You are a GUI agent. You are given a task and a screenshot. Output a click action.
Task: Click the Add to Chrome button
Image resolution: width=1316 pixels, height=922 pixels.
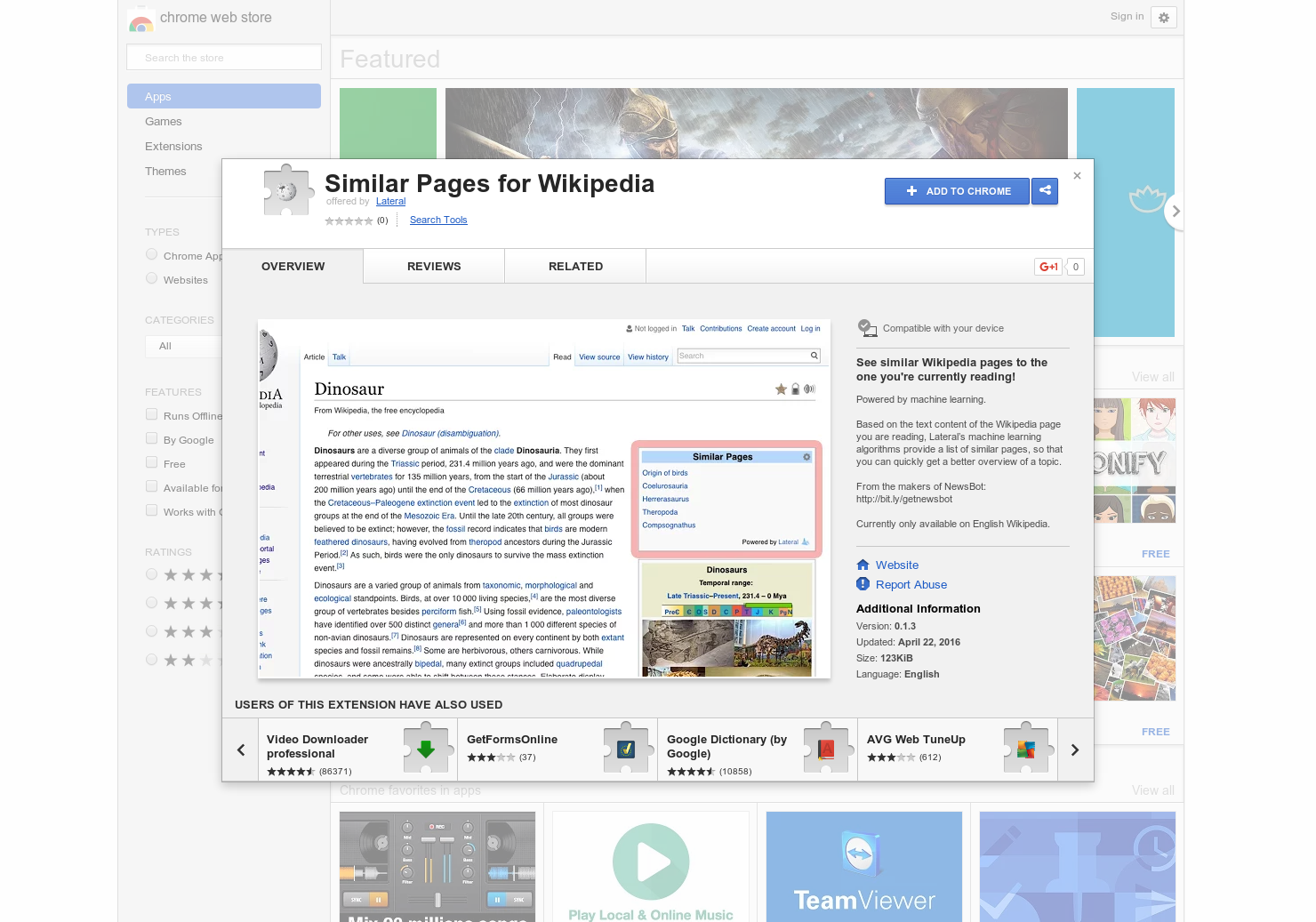tap(957, 190)
